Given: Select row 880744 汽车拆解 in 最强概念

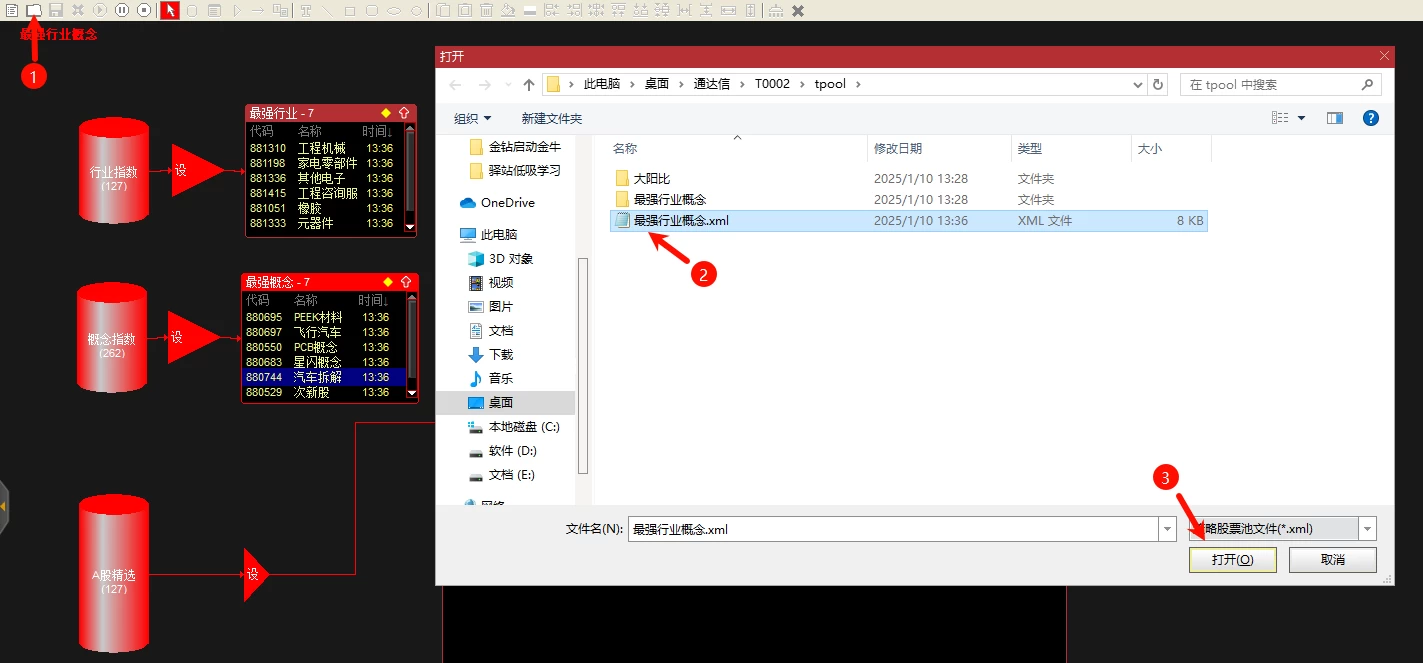Looking at the screenshot, I should pyautogui.click(x=324, y=377).
